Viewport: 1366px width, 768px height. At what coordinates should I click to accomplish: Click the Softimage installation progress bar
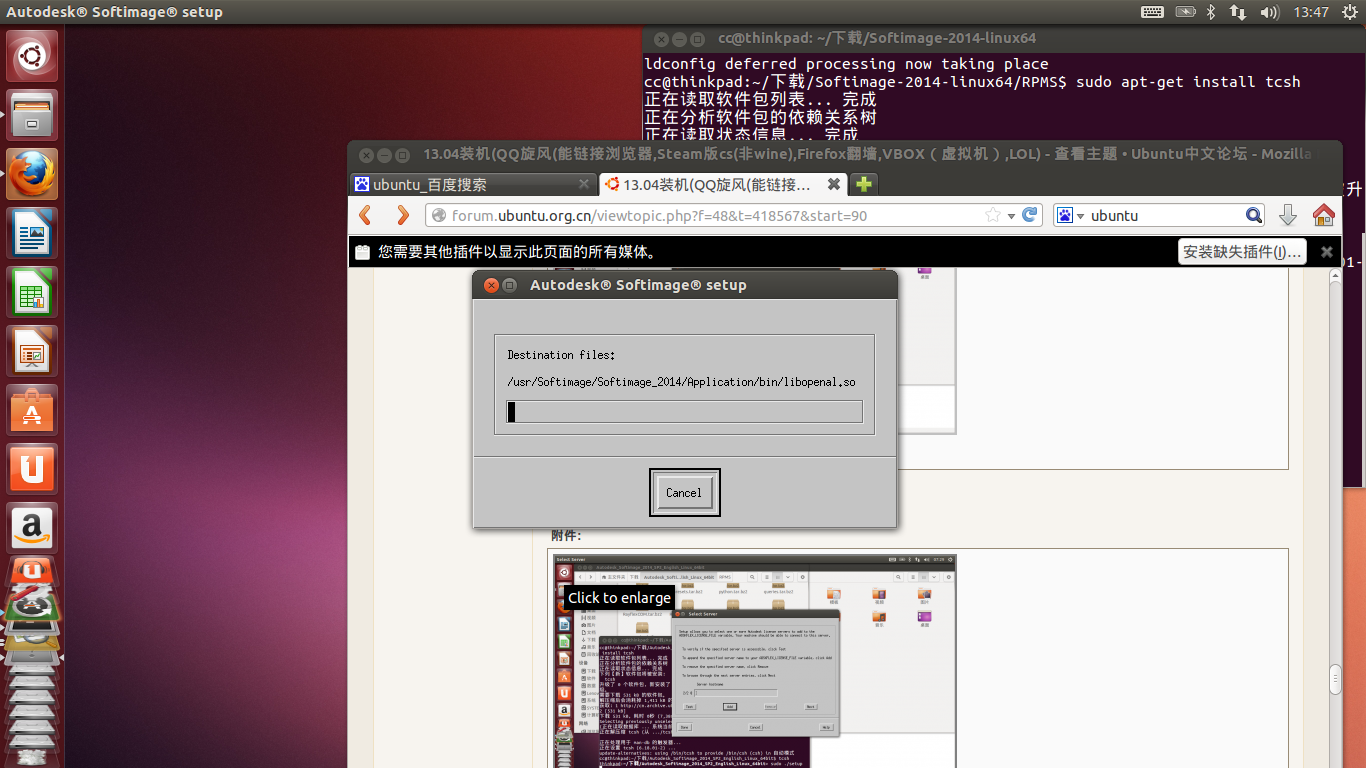tap(685, 412)
